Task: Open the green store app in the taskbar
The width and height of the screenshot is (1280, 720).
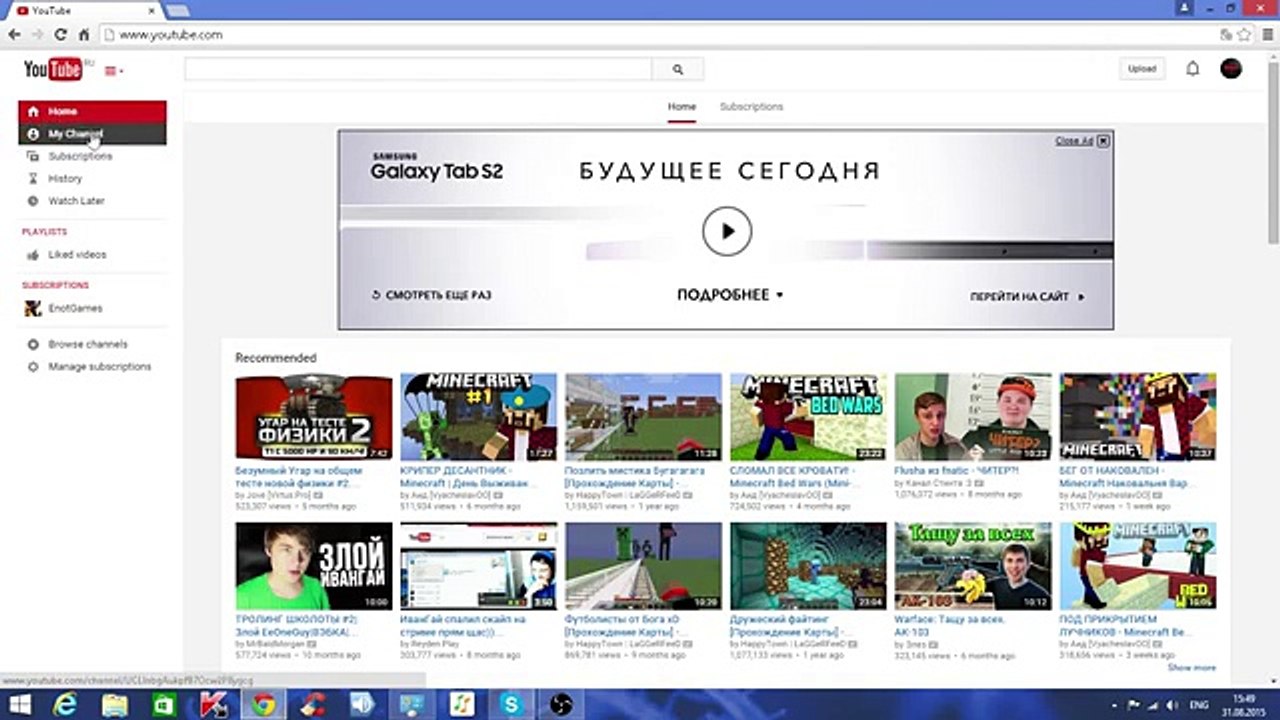Action: pos(164,705)
